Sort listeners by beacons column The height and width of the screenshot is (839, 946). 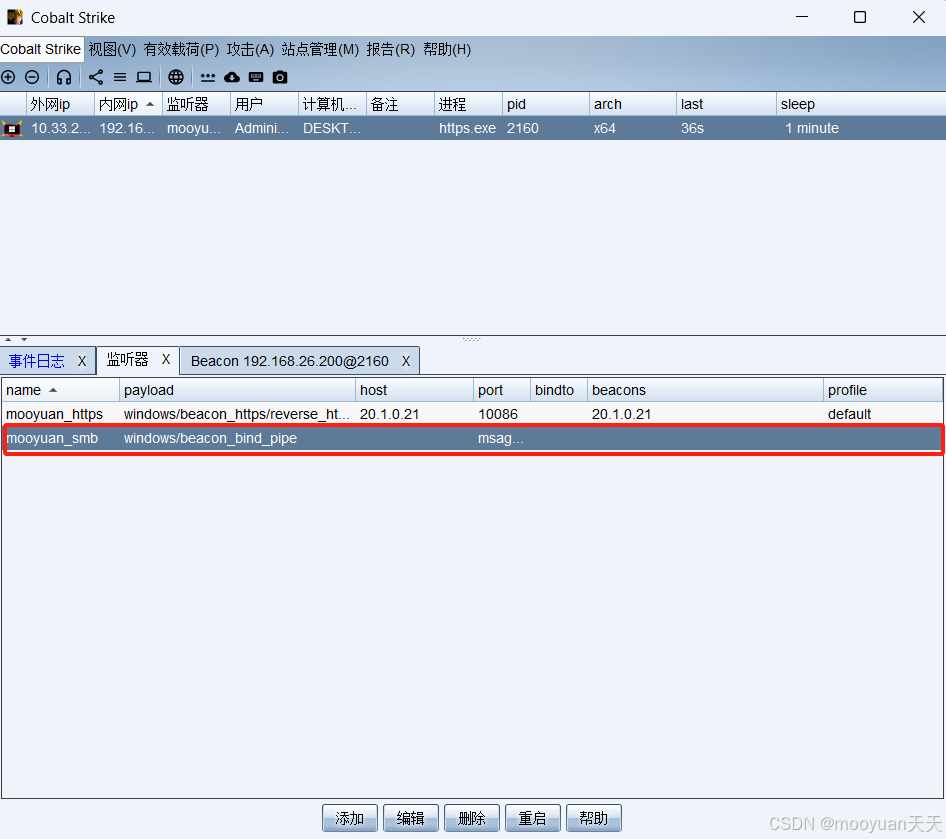[705, 390]
